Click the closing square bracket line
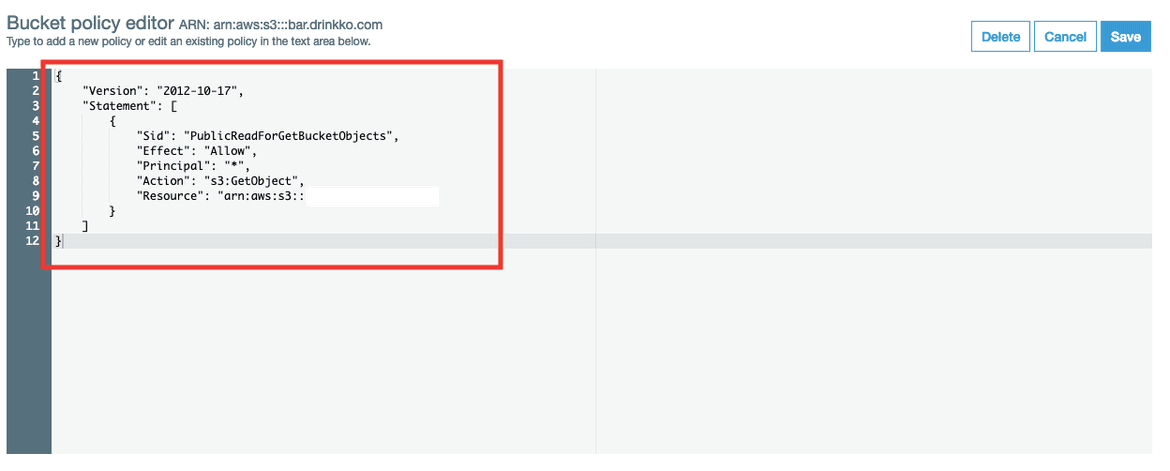The width and height of the screenshot is (1170, 471). pyautogui.click(x=87, y=226)
